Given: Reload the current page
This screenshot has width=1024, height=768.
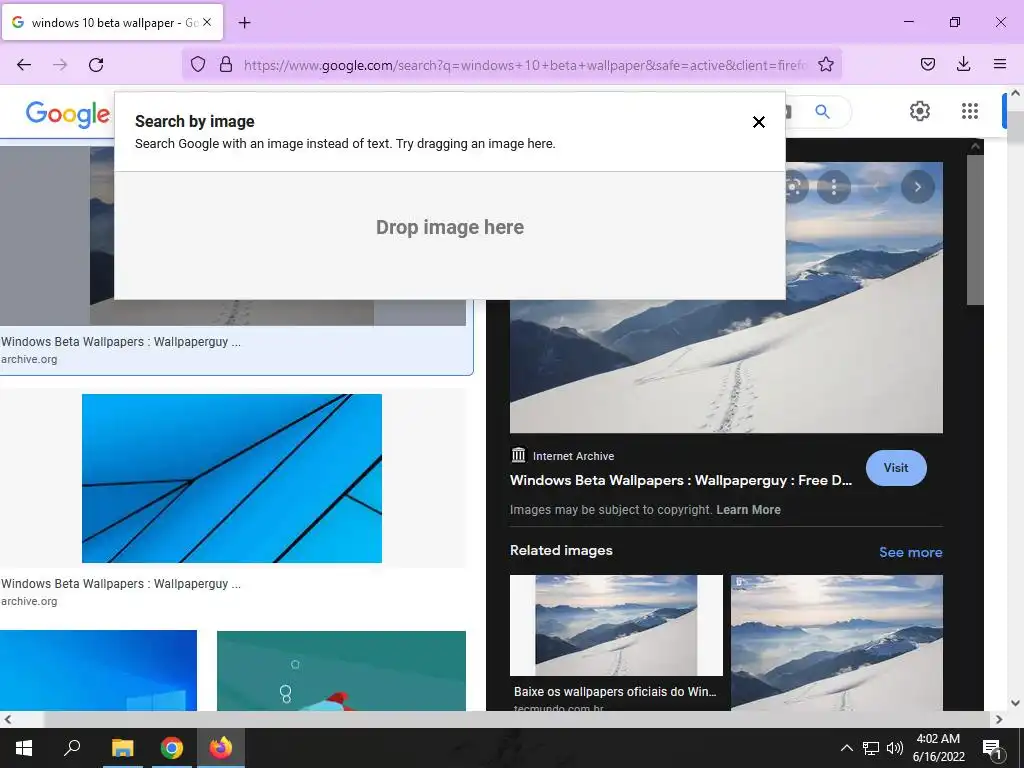Looking at the screenshot, I should pyautogui.click(x=96, y=65).
